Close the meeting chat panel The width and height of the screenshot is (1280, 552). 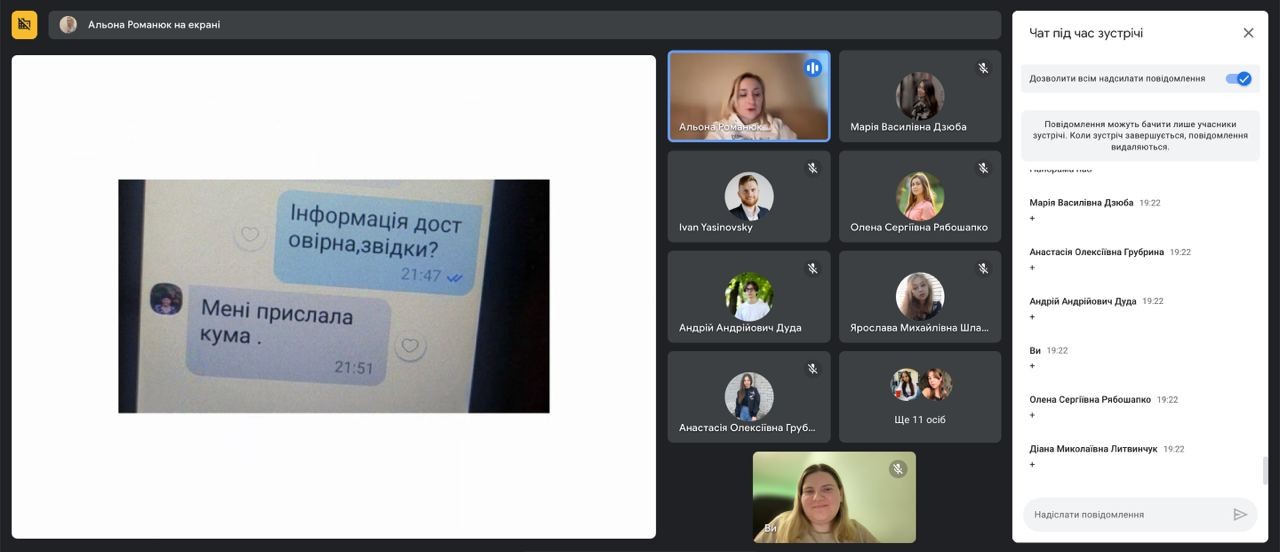coord(1248,33)
